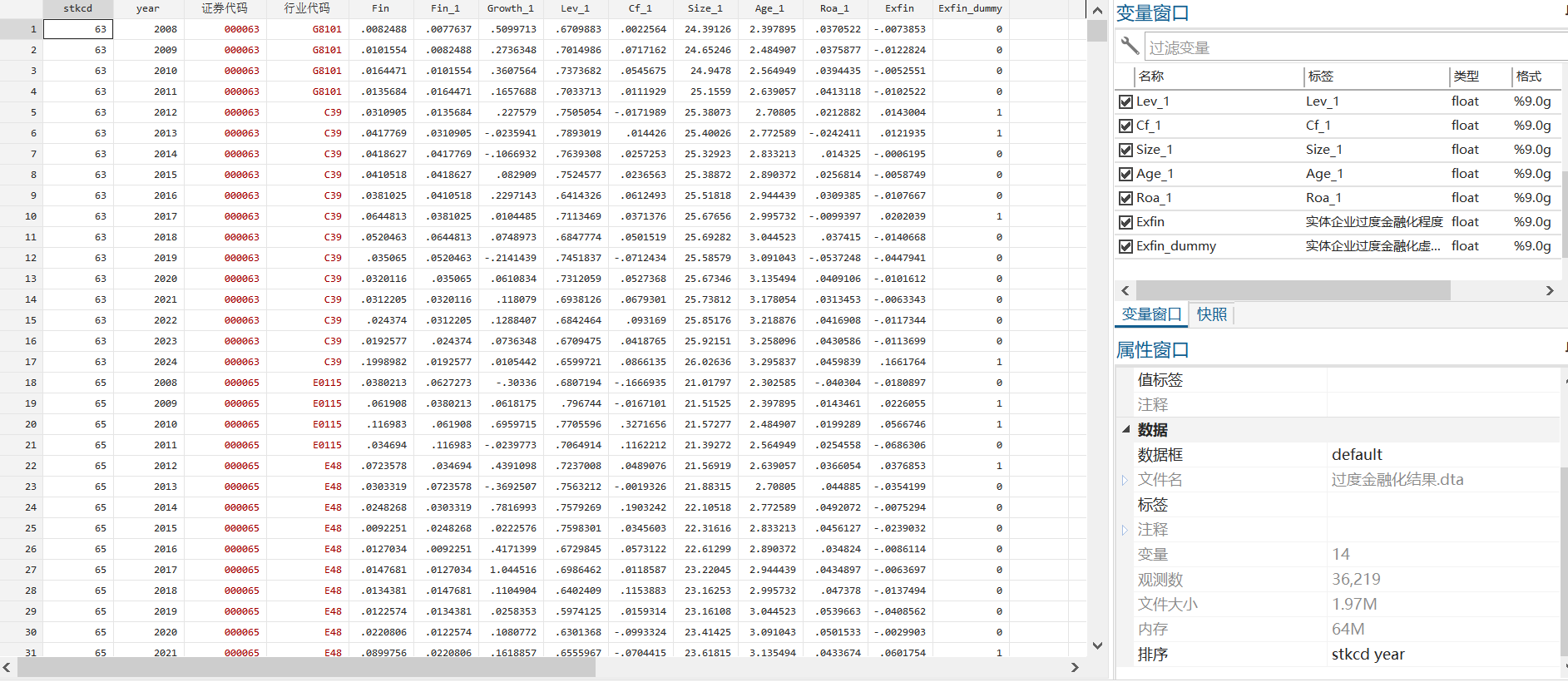Uncheck the Exfin_dummy variable checkbox
Screen dimensions: 1568x687
[x=1126, y=246]
